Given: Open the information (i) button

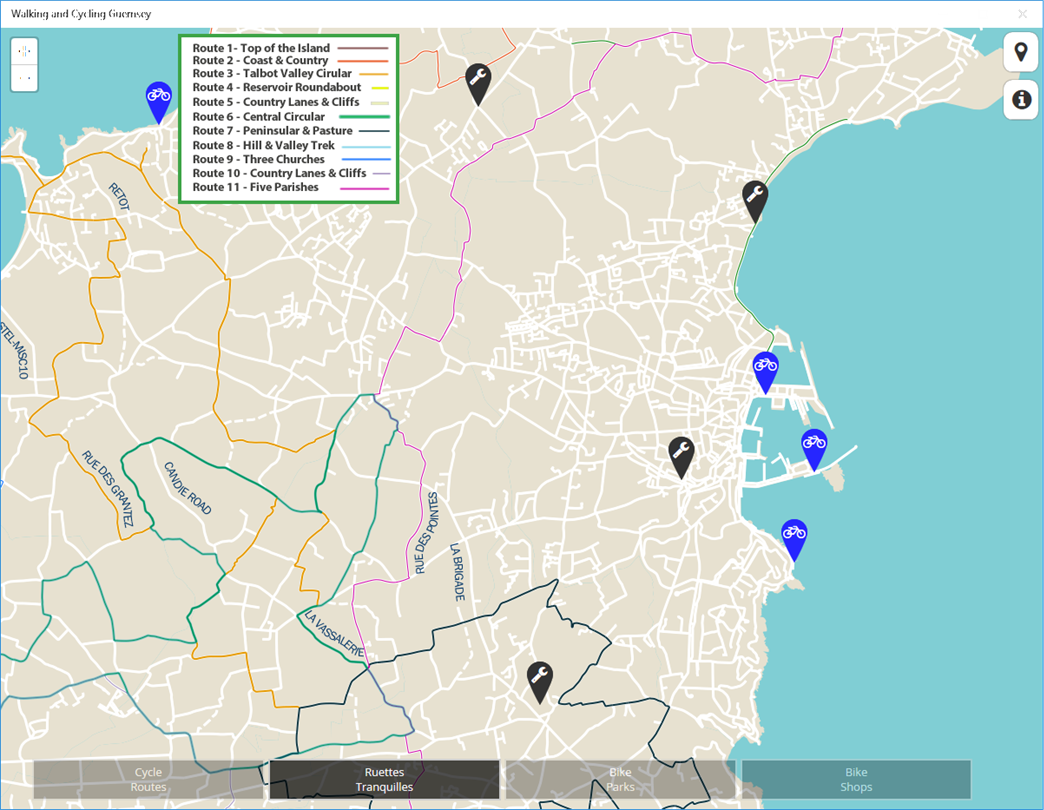Looking at the screenshot, I should tap(1021, 100).
